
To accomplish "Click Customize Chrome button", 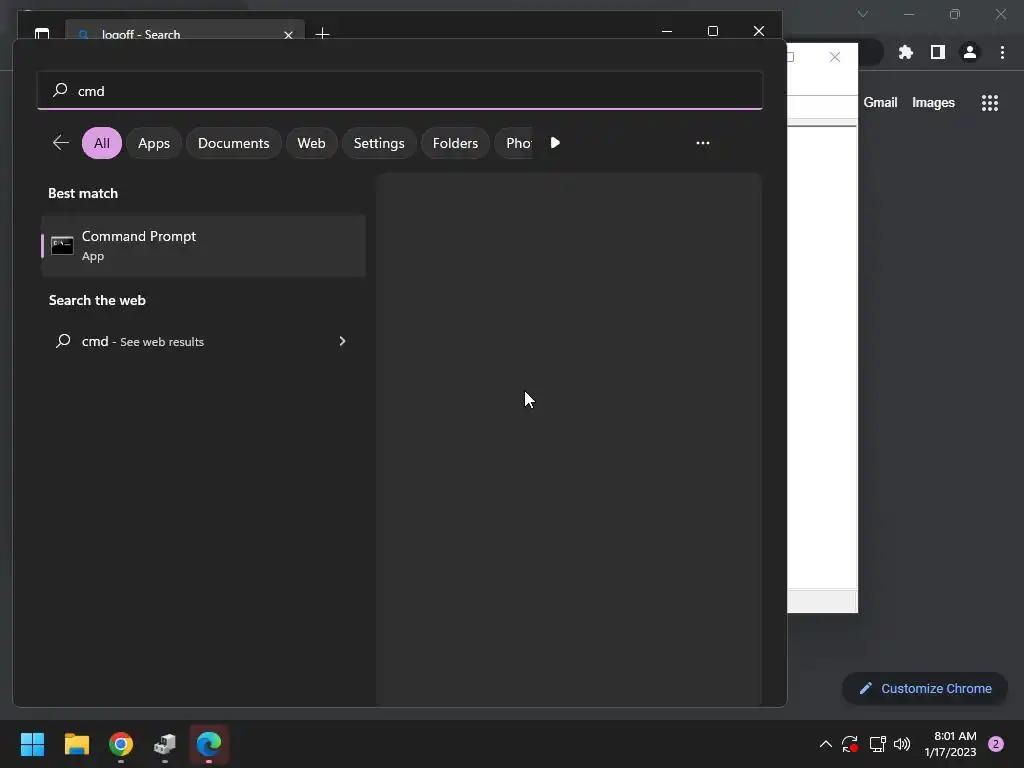I will point(925,688).
